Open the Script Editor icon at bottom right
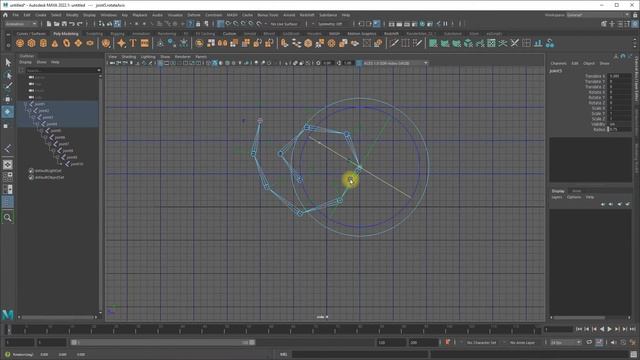Image resolution: width=640 pixels, height=360 pixels. click(x=633, y=354)
